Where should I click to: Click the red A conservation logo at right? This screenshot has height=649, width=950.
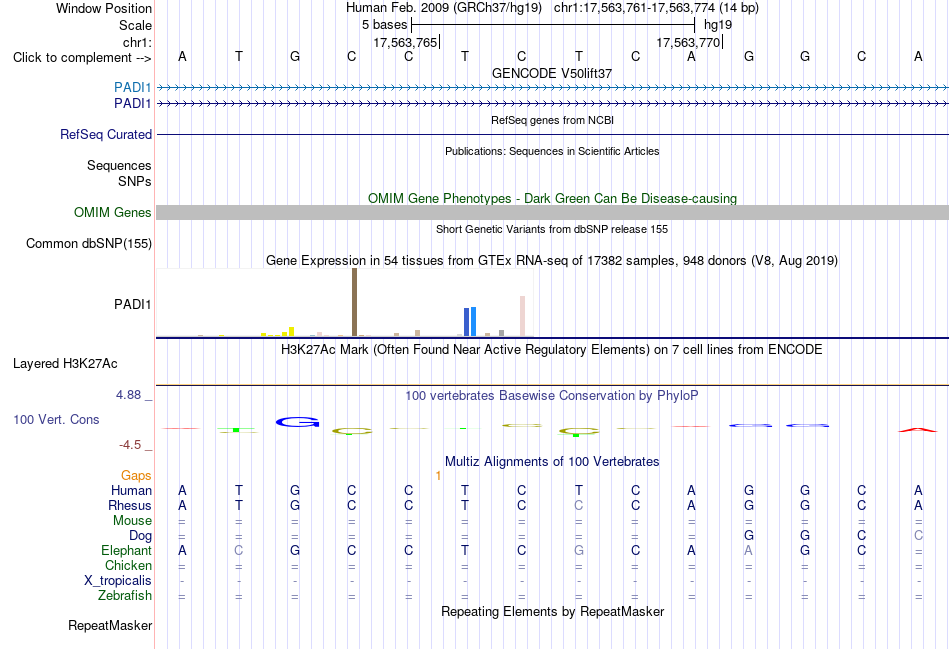click(x=917, y=430)
